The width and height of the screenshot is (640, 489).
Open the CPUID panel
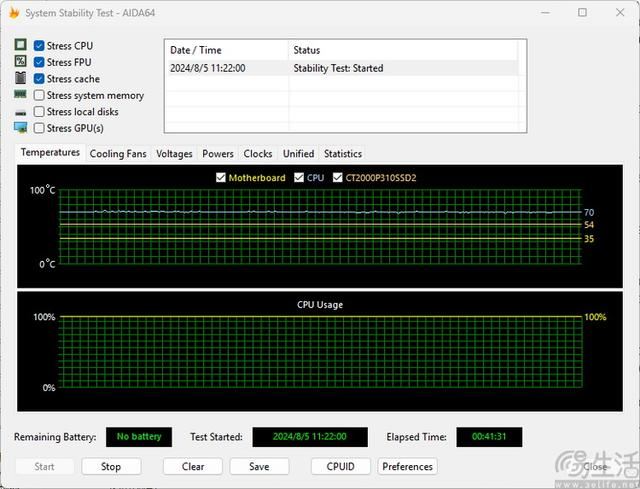[x=340, y=466]
